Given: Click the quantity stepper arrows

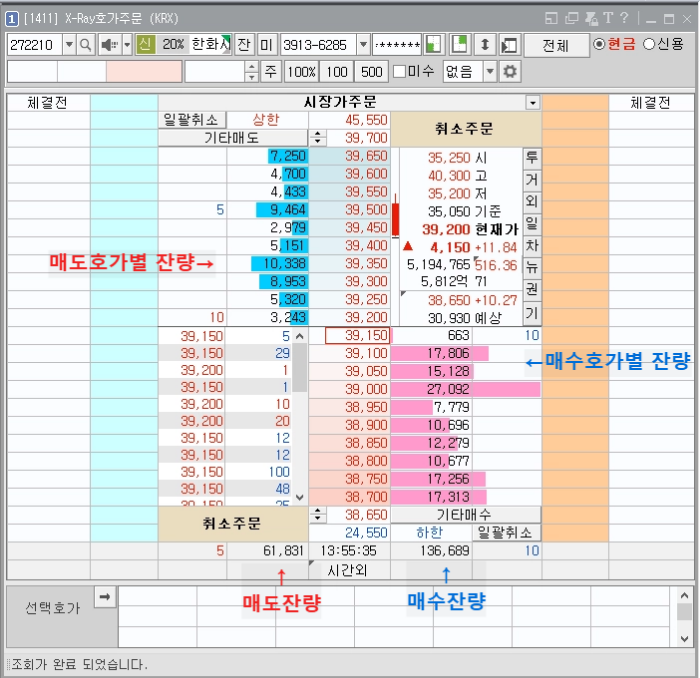Looking at the screenshot, I should pyautogui.click(x=251, y=71).
